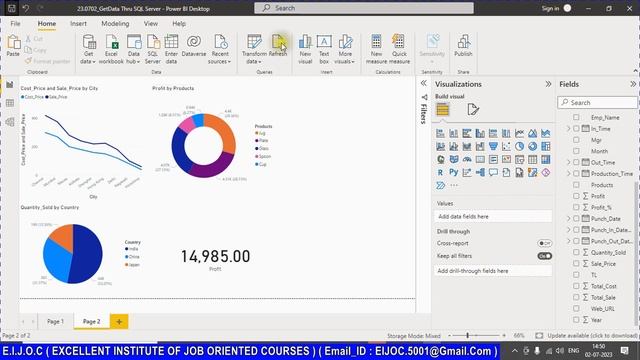Insert a New visual
This screenshot has height=360, width=640.
305,49
